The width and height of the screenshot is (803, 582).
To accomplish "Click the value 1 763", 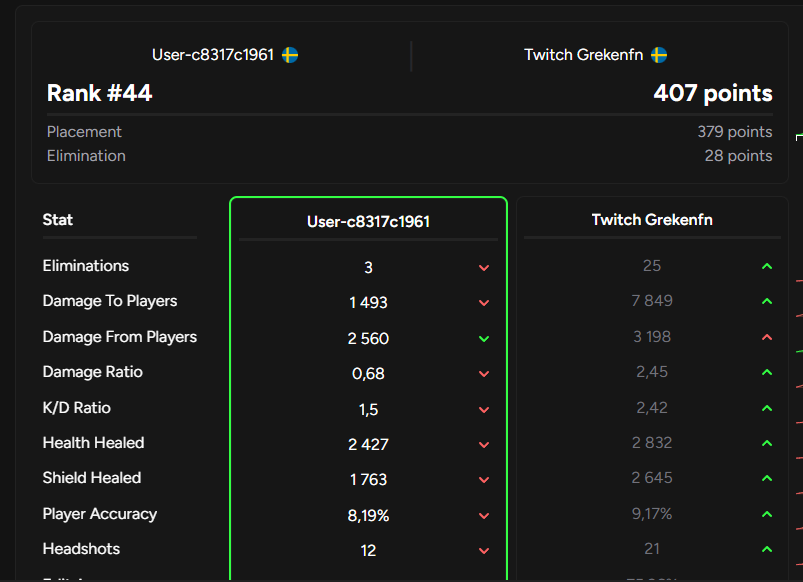I will pyautogui.click(x=368, y=480).
